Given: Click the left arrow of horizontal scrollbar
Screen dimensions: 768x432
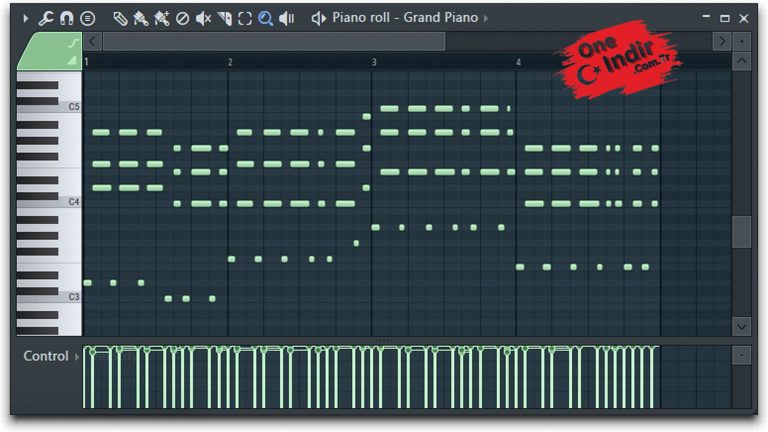Looking at the screenshot, I should (93, 42).
